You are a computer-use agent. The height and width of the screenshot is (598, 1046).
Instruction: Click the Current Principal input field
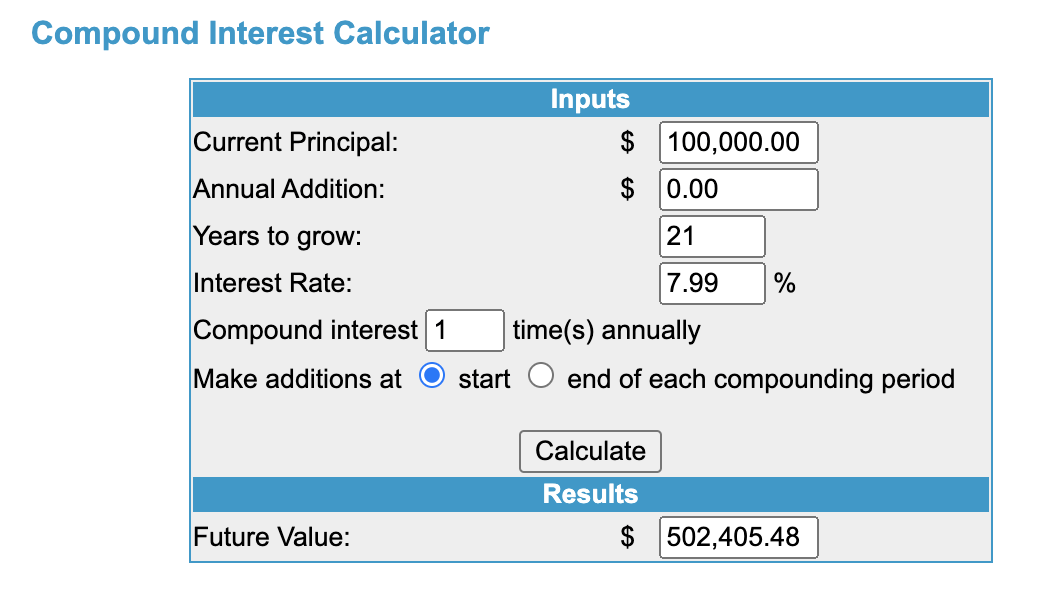738,142
